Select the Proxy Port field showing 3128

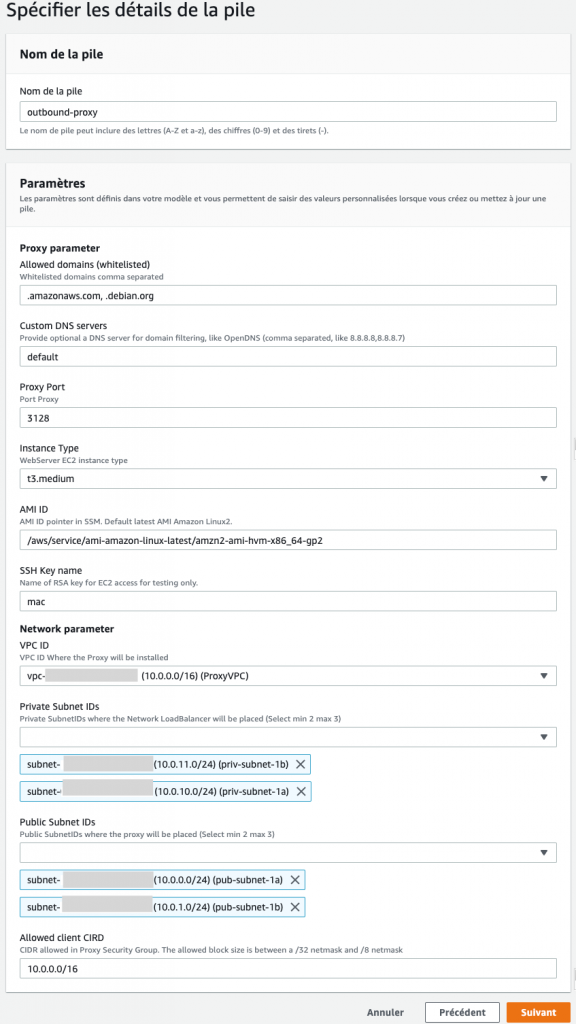(x=288, y=417)
